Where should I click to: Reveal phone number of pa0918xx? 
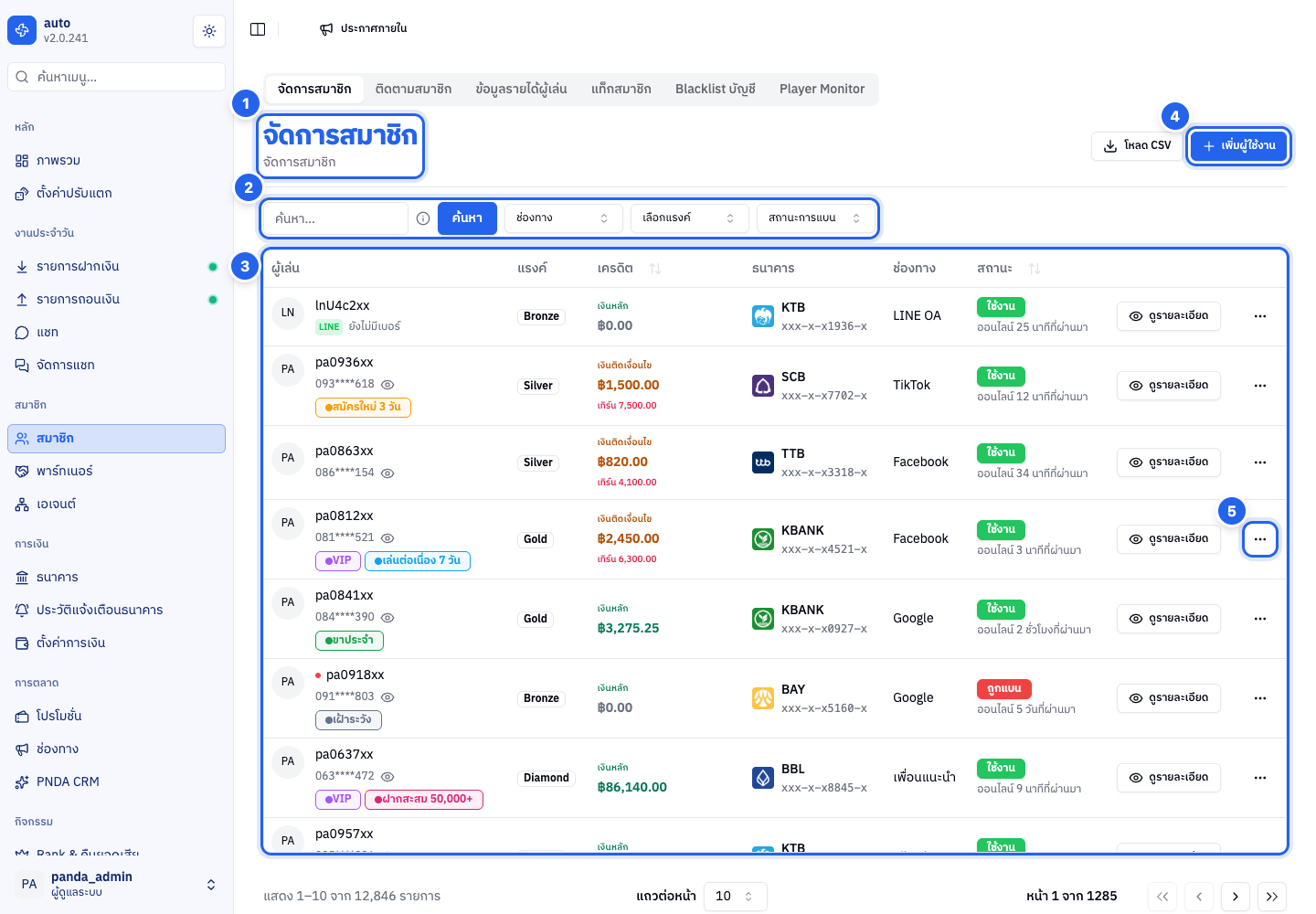point(387,697)
